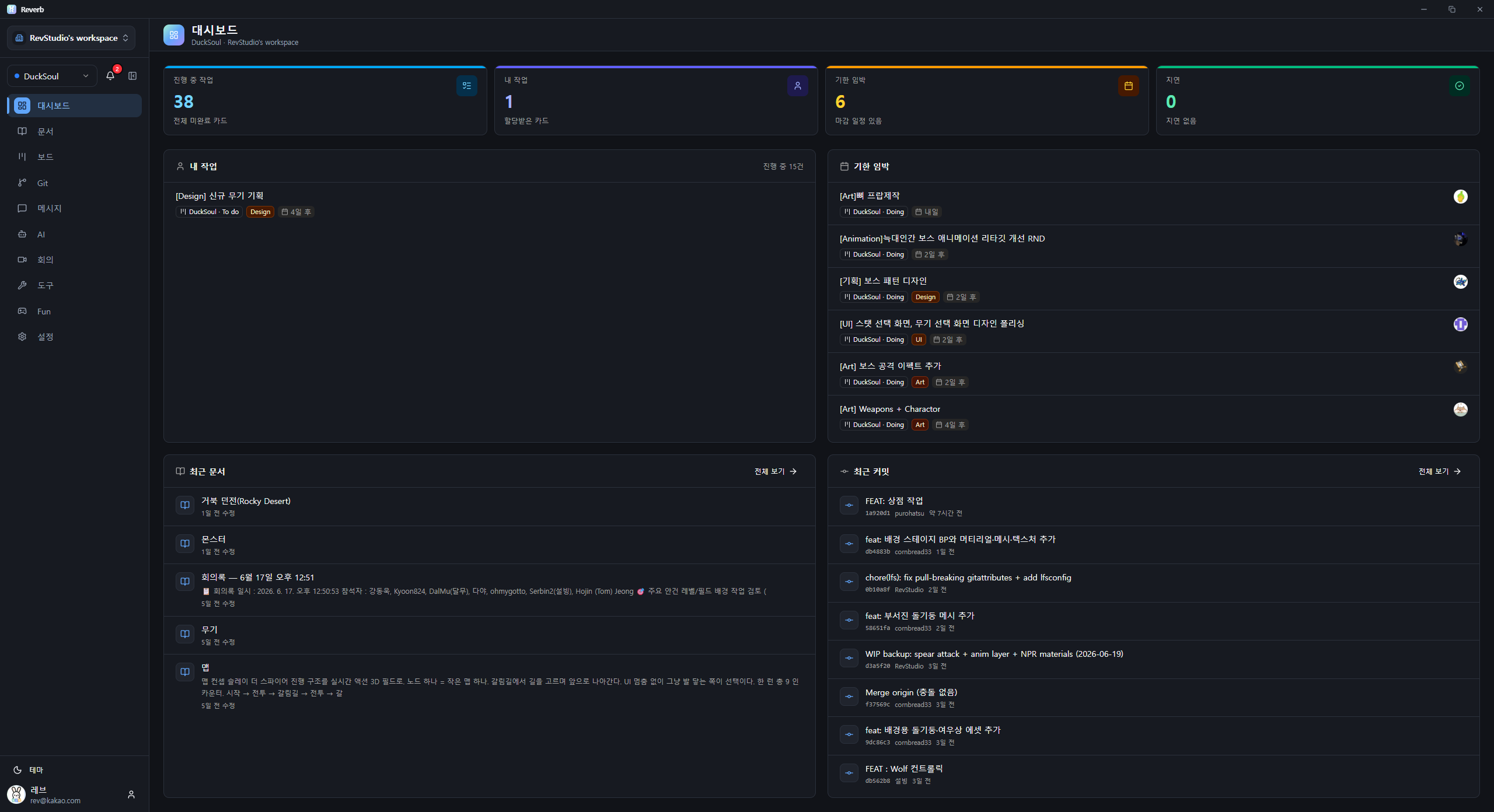Open the Fun gamepad icon

[x=22, y=311]
